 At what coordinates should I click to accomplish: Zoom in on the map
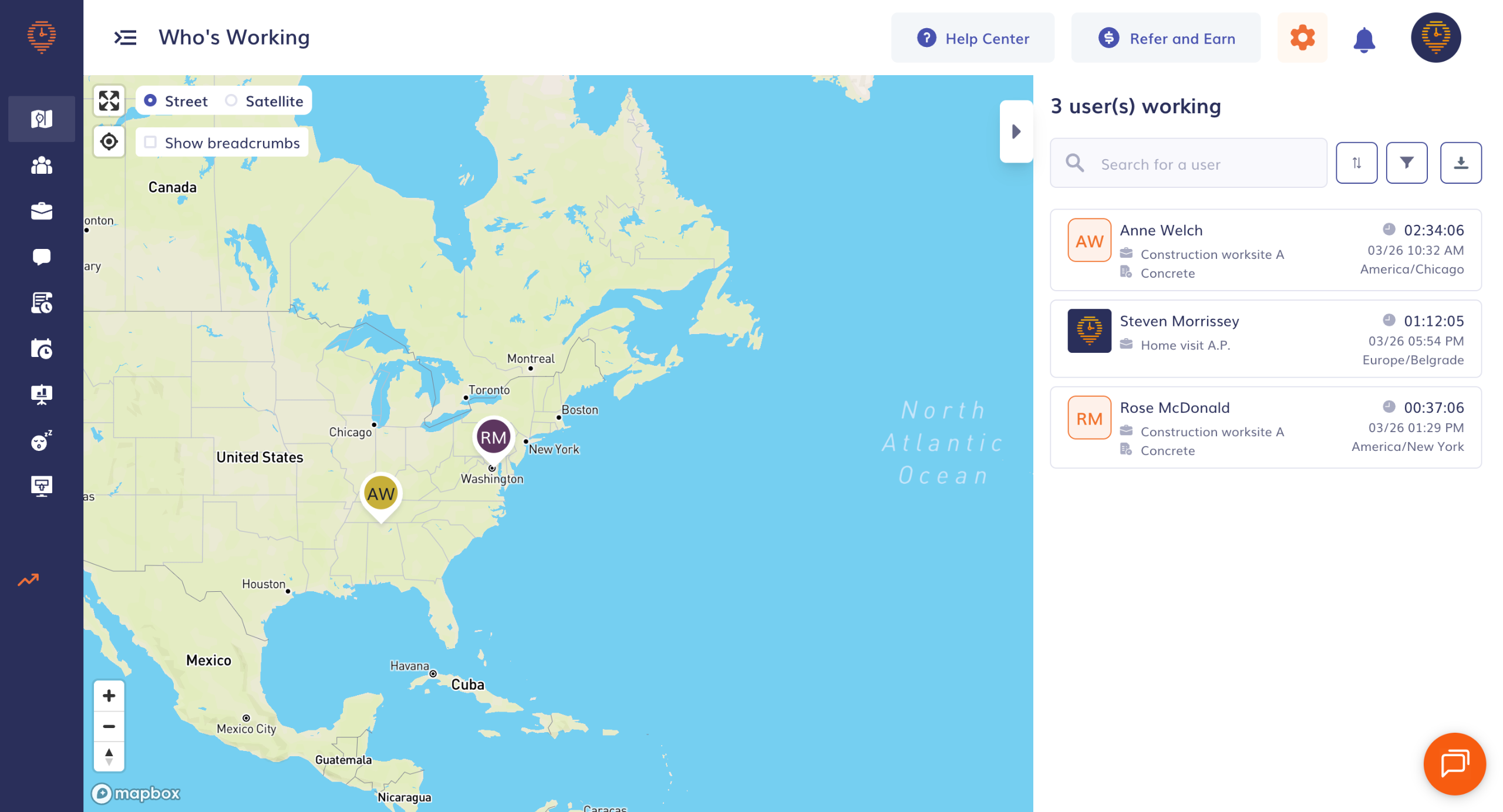point(109,696)
